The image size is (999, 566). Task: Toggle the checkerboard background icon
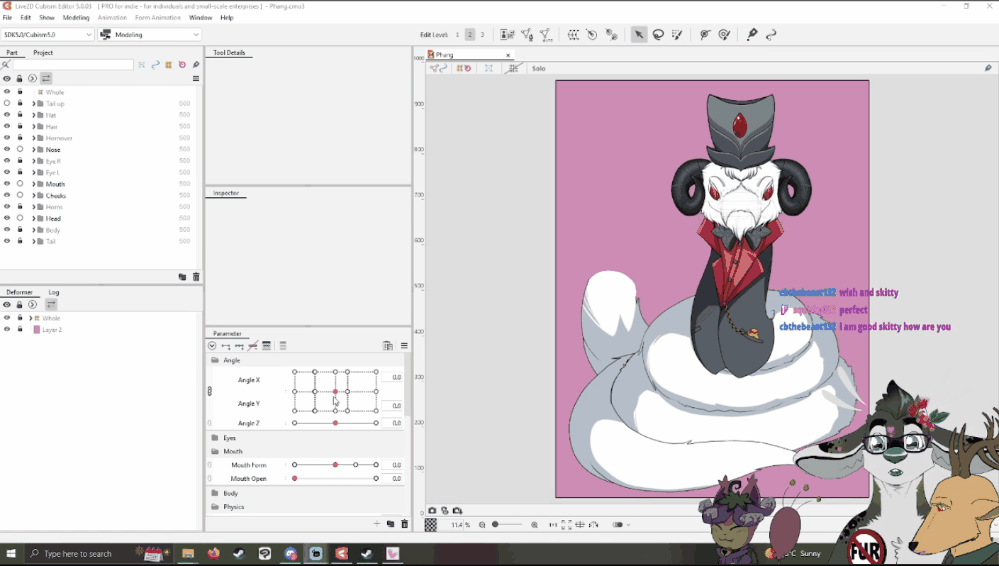tap(431, 525)
